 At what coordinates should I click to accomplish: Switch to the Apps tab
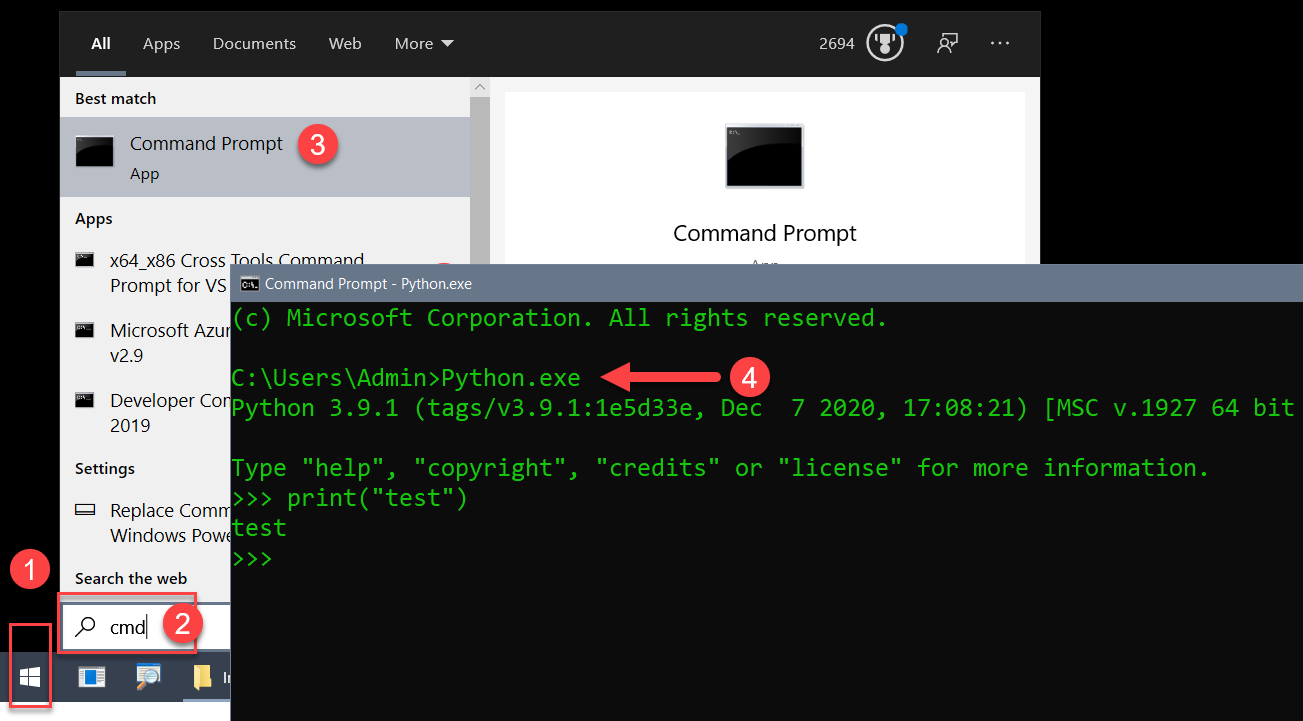[x=161, y=43]
